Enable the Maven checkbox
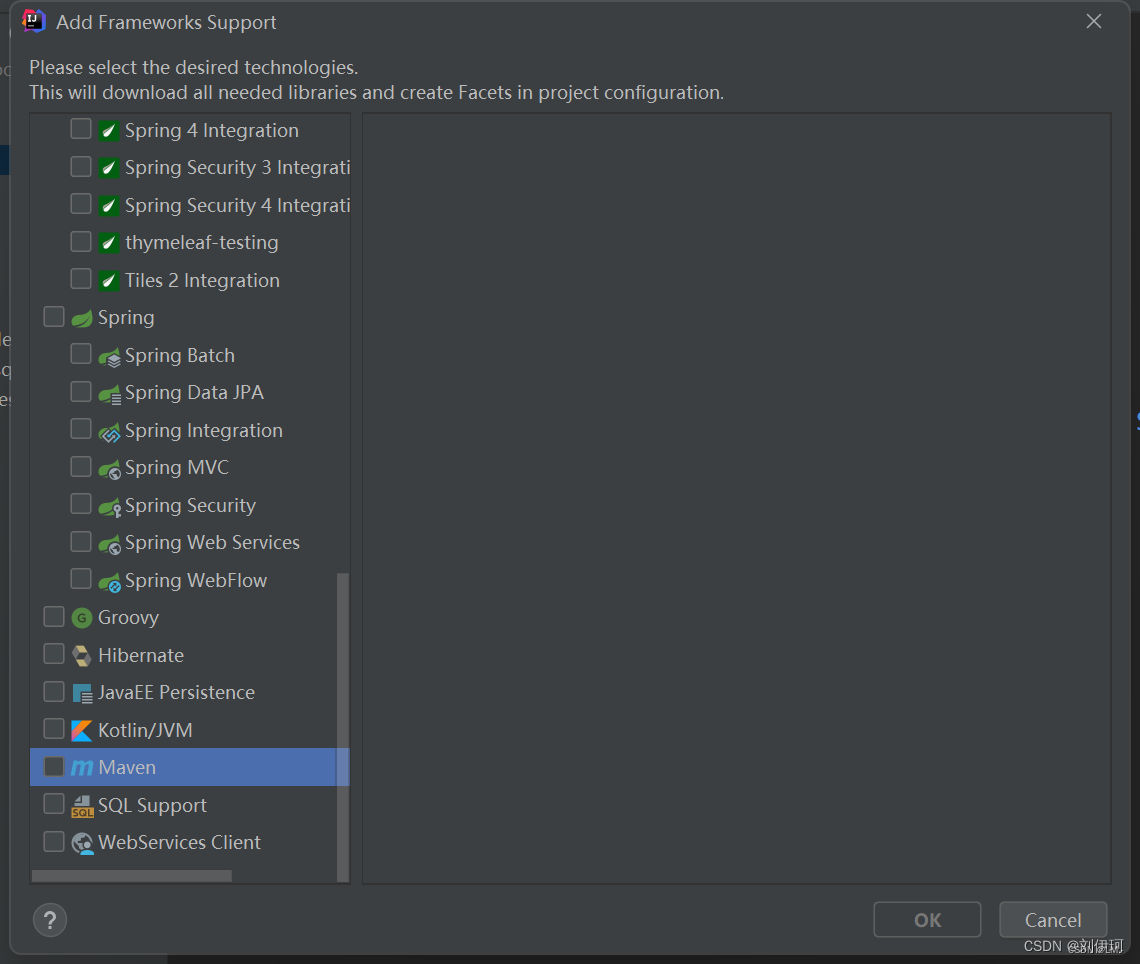 coord(54,766)
